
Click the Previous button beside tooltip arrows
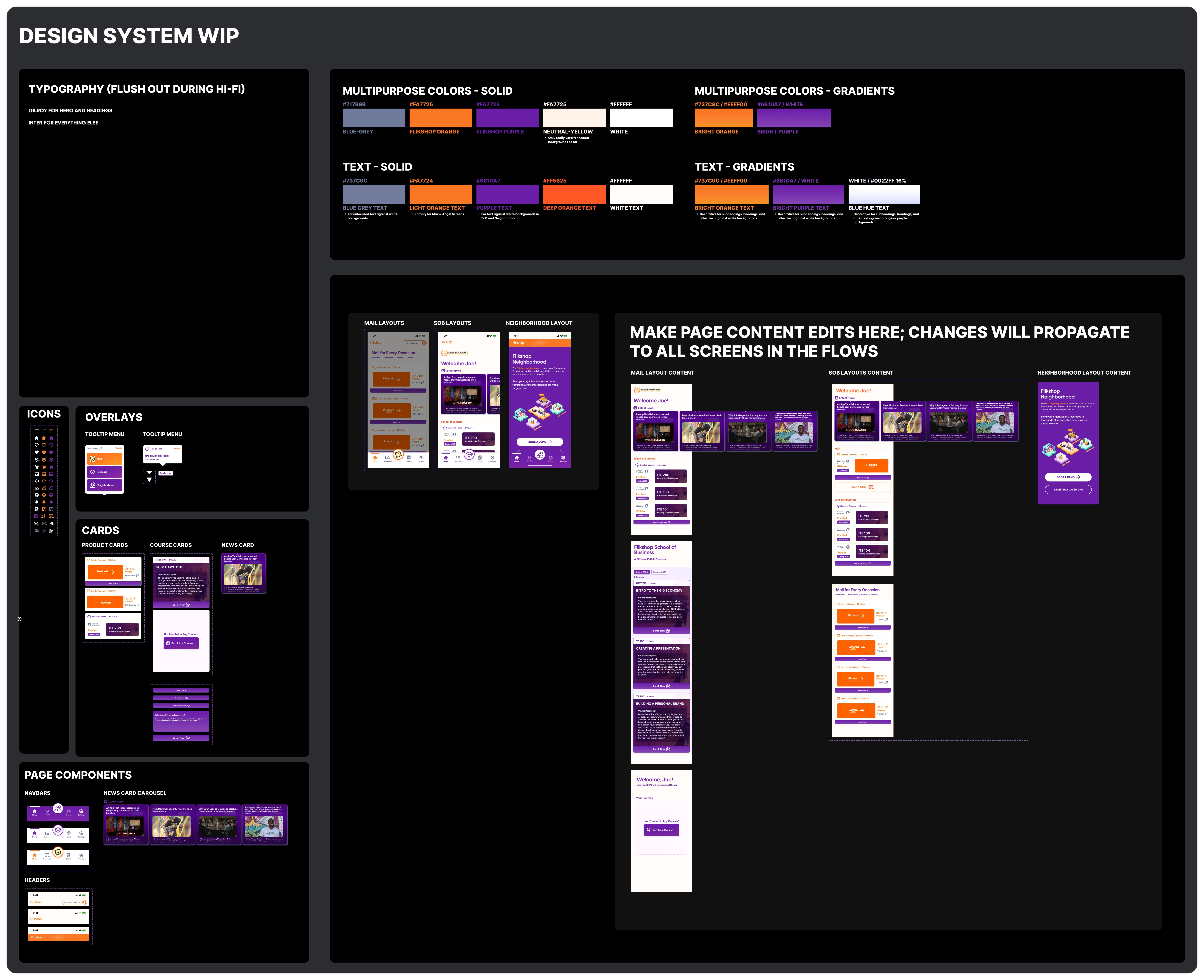pos(166,473)
